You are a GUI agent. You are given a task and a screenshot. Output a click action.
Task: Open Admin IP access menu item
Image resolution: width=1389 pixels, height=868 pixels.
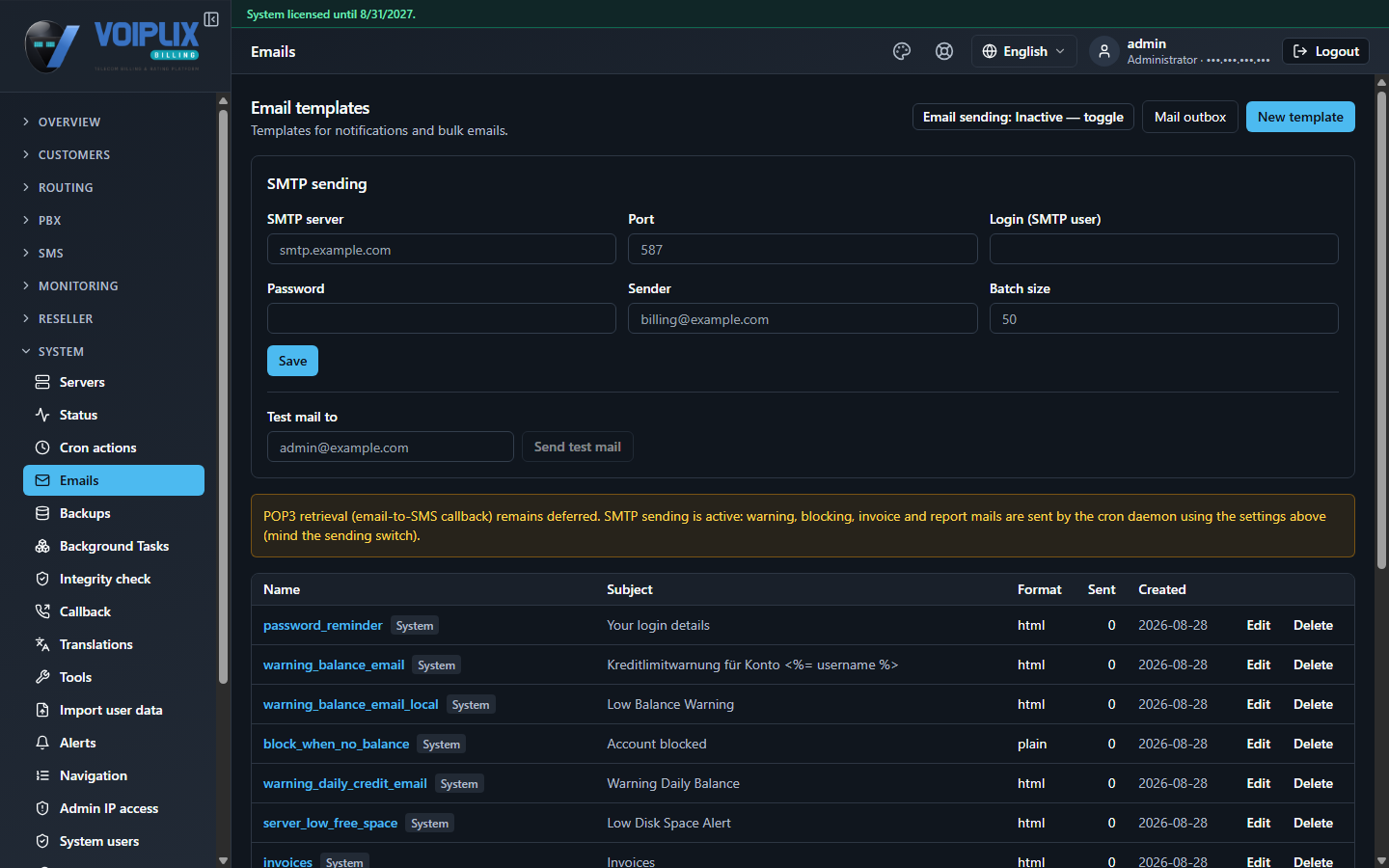coord(114,808)
